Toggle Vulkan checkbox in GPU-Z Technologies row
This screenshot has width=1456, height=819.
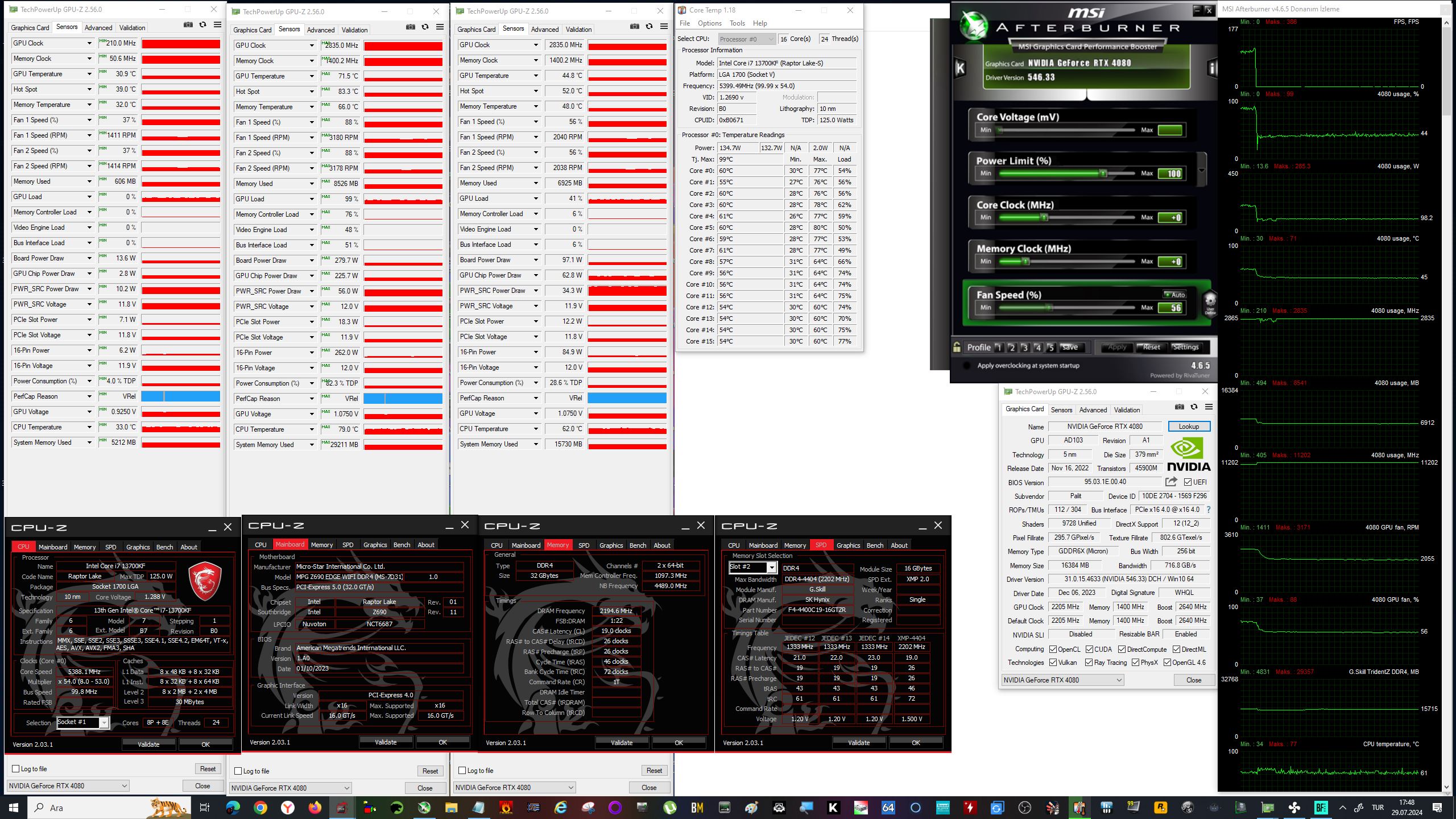click(x=1053, y=663)
